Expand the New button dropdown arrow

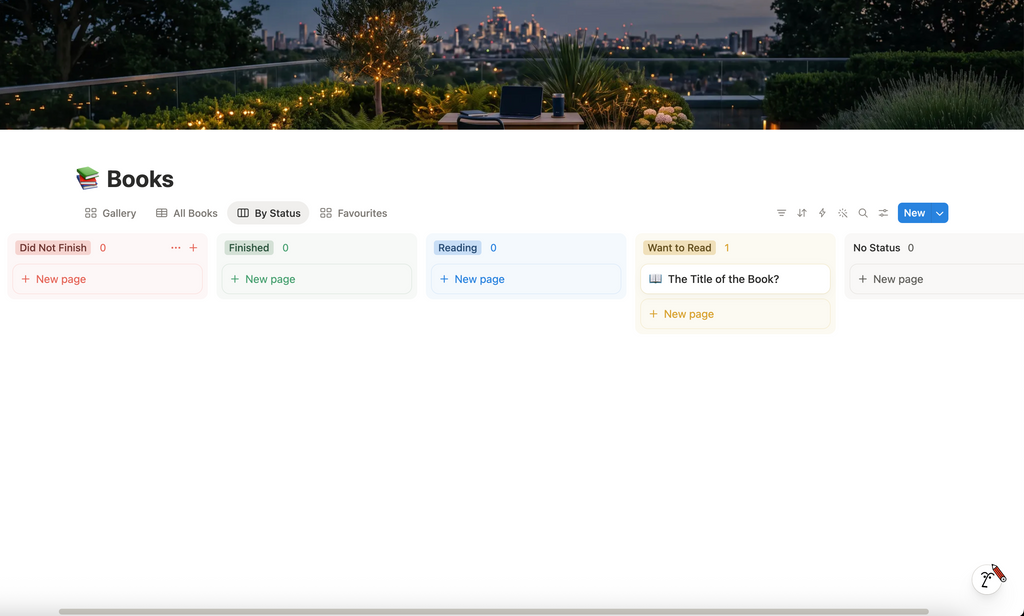pos(940,213)
